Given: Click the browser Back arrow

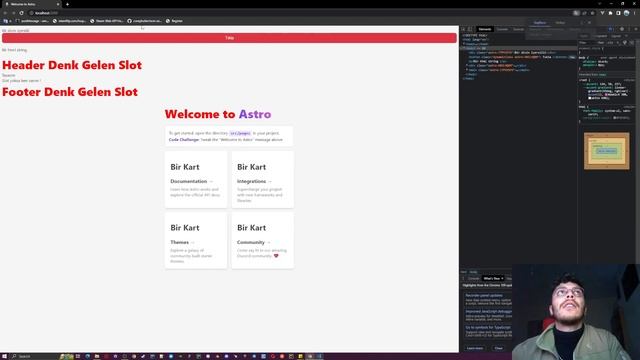Looking at the screenshot, I should point(5,13).
